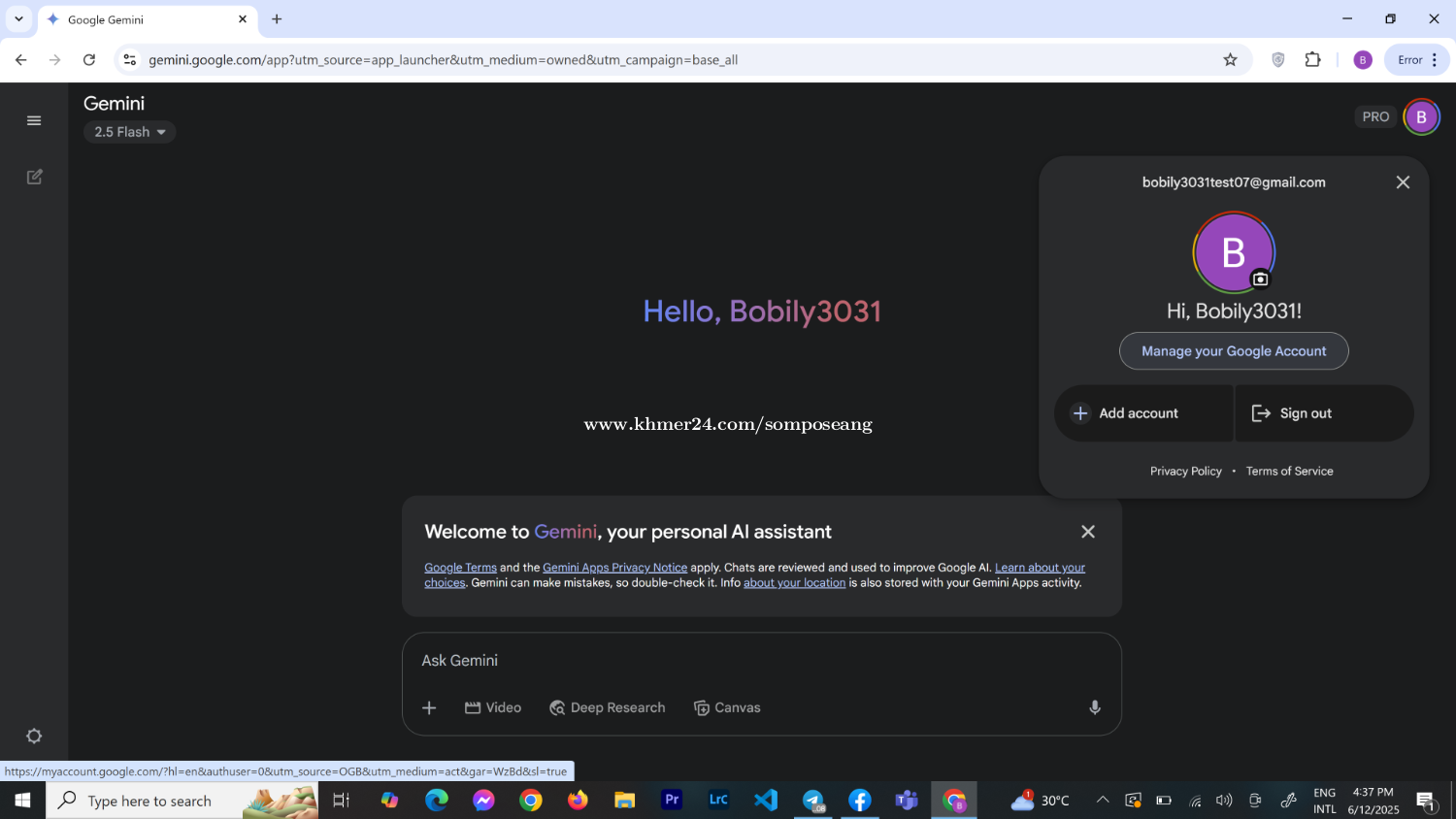Open the Google Terms link
Viewport: 1456px width, 819px height.
tap(460, 568)
